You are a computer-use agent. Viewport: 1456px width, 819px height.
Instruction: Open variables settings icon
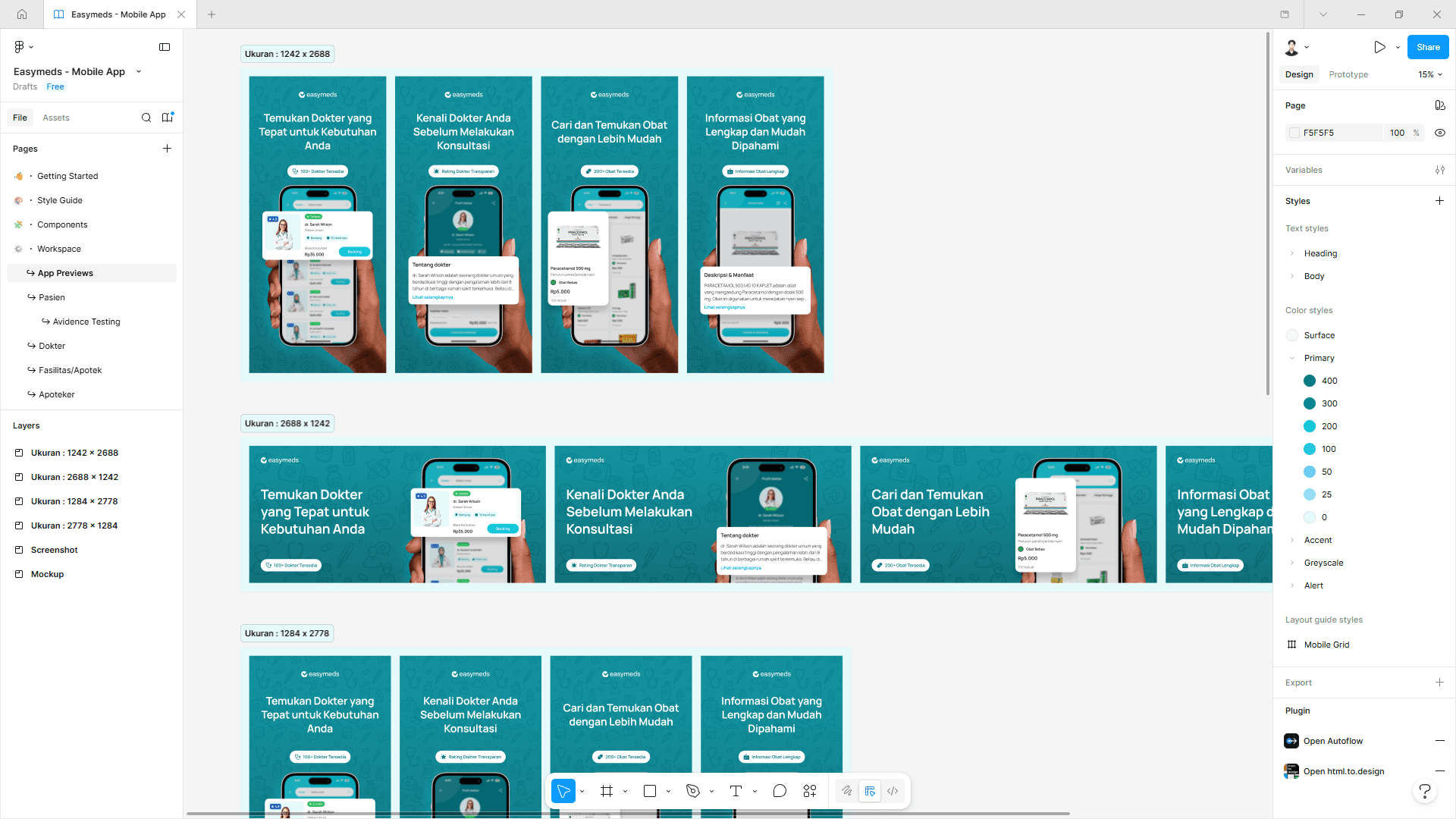pyautogui.click(x=1439, y=170)
